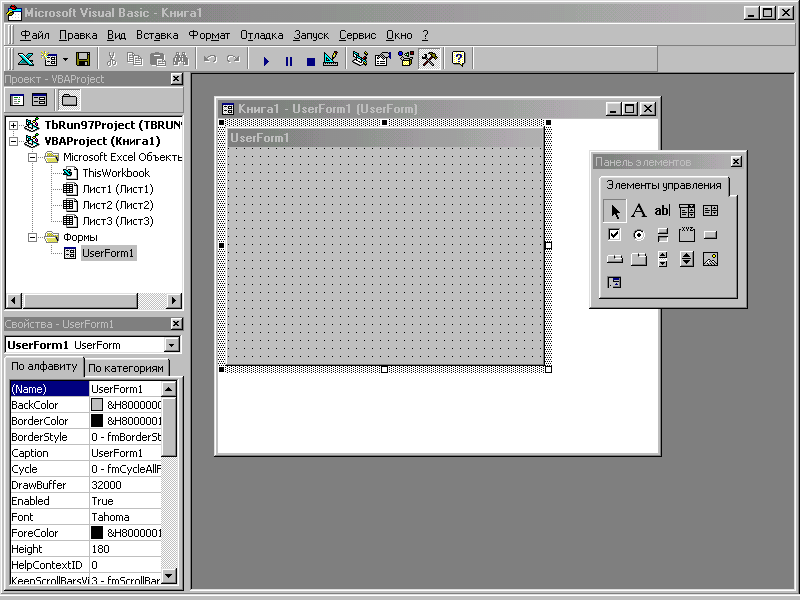Screen dimensions: 800x600
Task: Collapse the Формы folder node
Action: point(33,237)
